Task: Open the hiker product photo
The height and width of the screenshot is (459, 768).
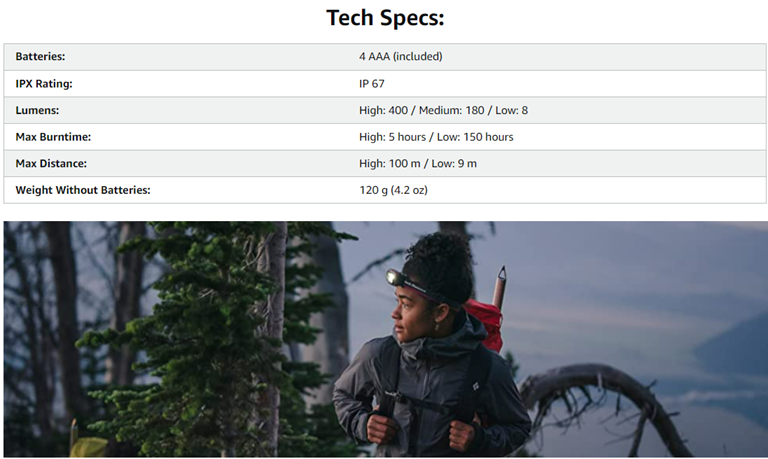Action: 384,340
